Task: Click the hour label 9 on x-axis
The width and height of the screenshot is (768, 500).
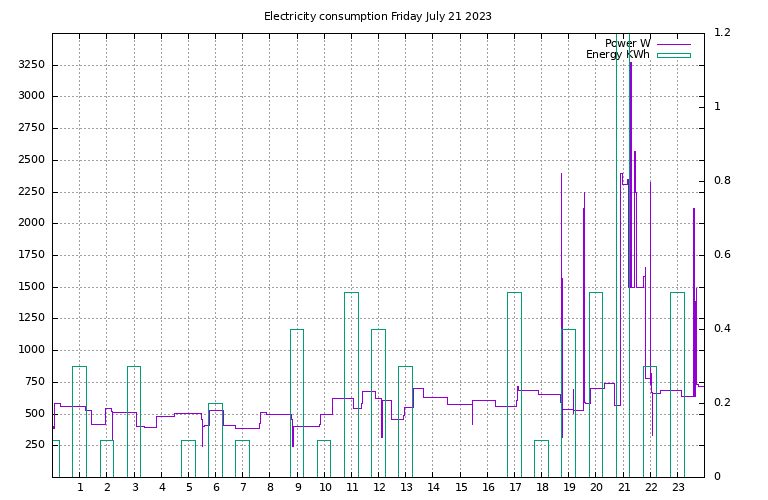Action: 298,488
